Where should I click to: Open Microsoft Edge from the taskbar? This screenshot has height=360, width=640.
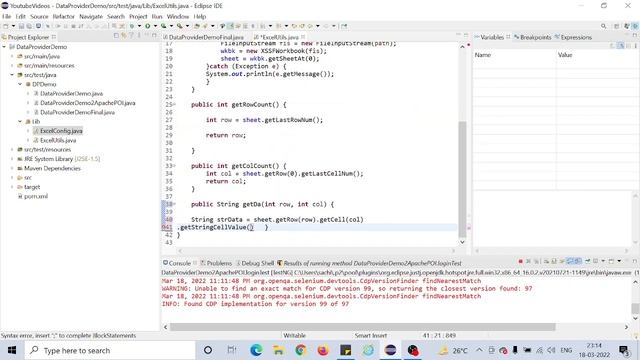coord(256,350)
